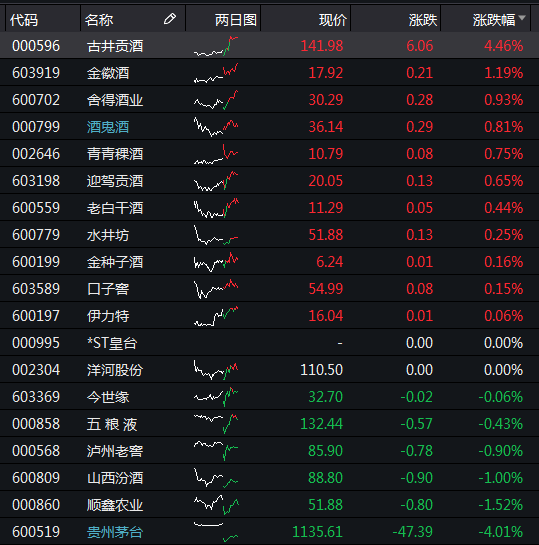Click the 两日图 column header
The height and width of the screenshot is (545, 539).
pyautogui.click(x=236, y=20)
